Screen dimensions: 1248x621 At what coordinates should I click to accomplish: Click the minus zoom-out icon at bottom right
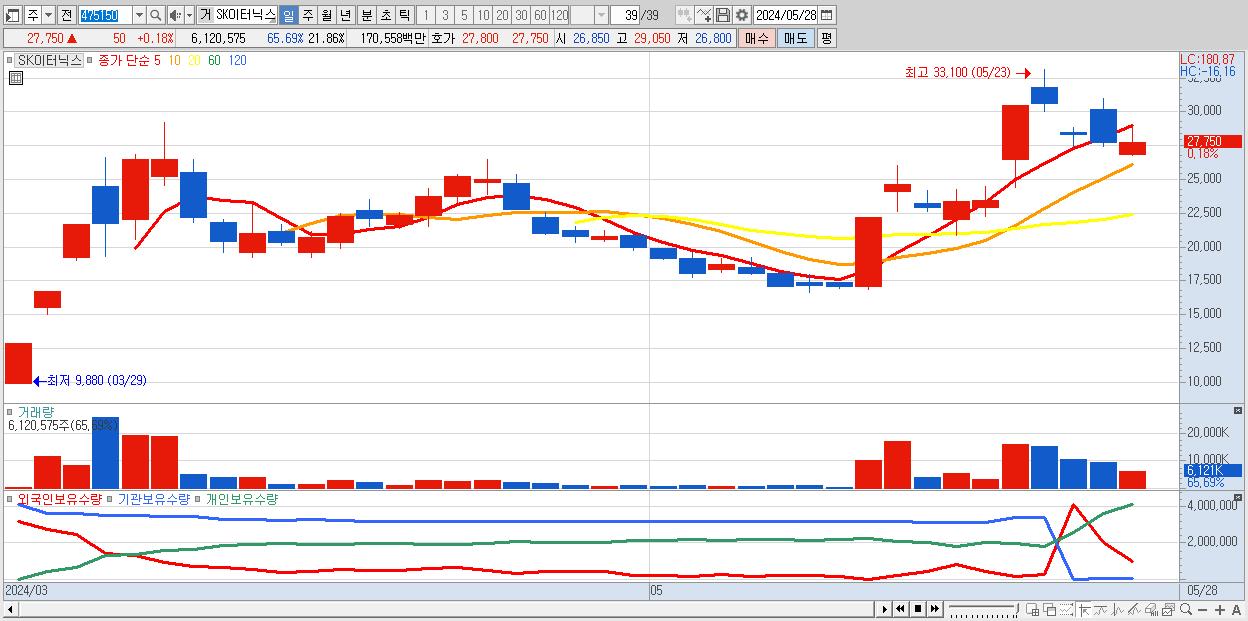[x=1203, y=609]
